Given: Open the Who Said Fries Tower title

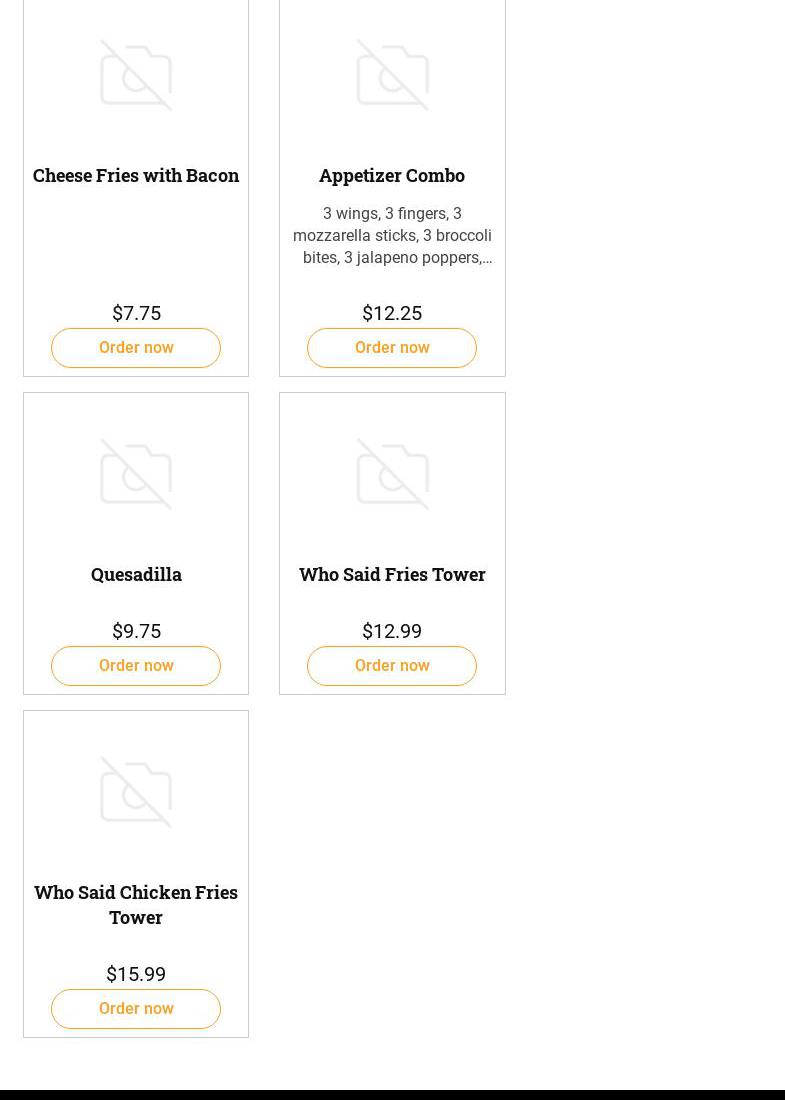Looking at the screenshot, I should coord(392,574).
